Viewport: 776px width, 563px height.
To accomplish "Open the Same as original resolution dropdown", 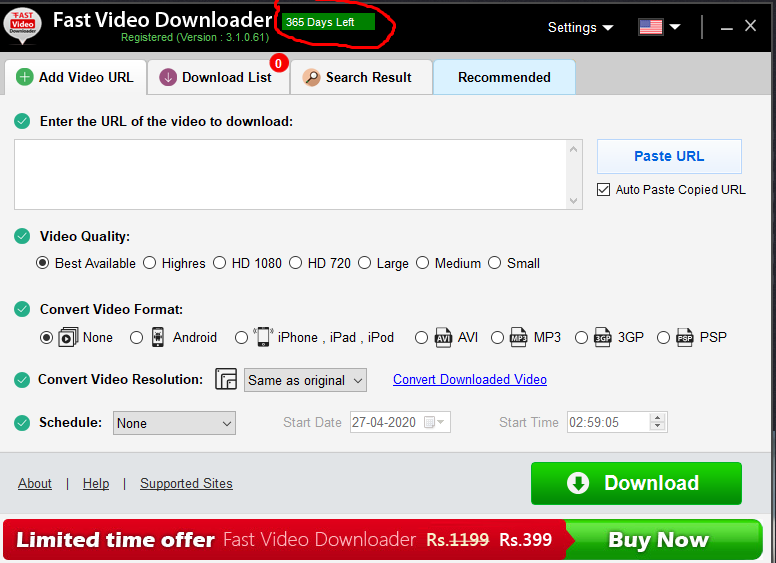I will click(305, 380).
